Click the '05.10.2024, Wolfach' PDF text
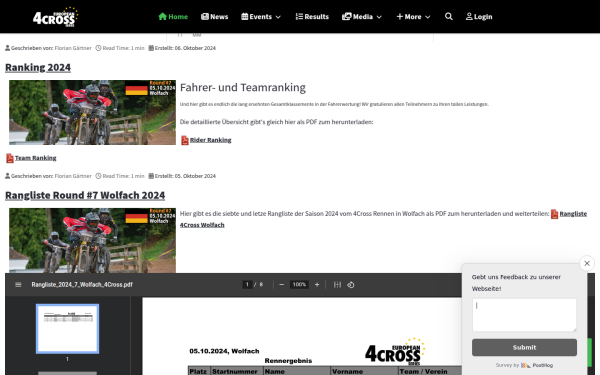This screenshot has height=375, width=600. [224, 351]
